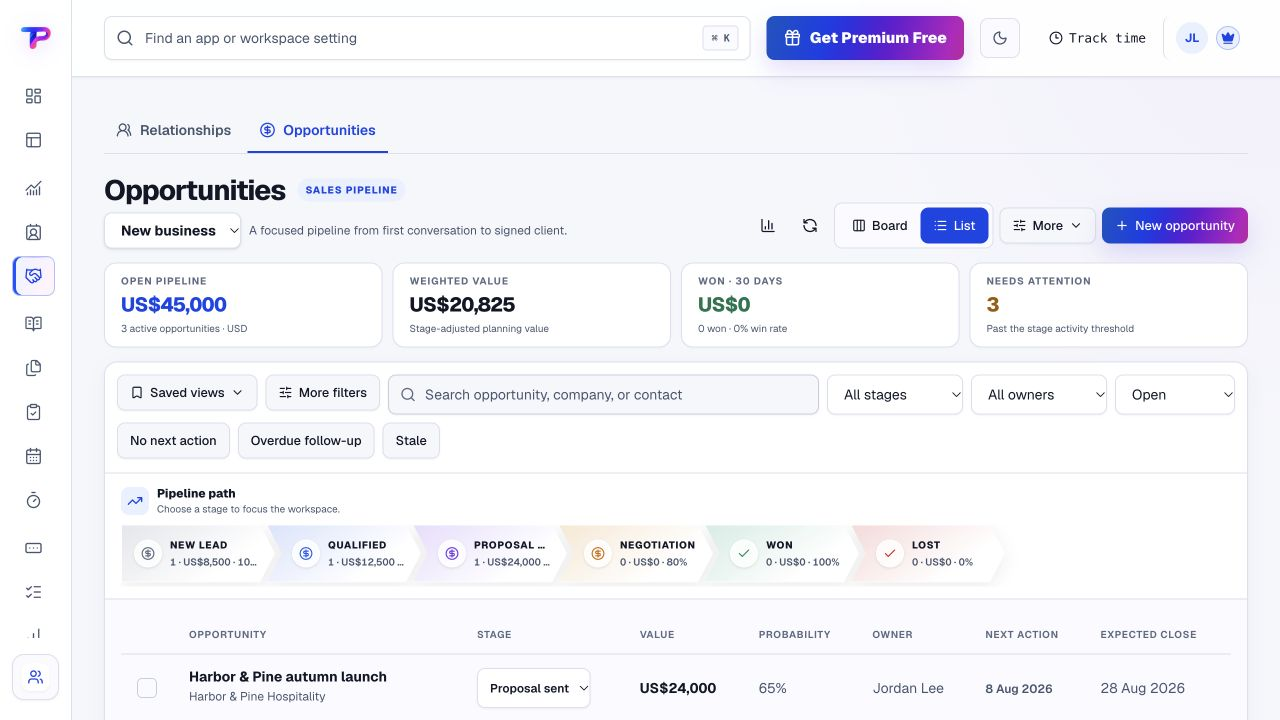Open the documents copy icon in sidebar
Screen dimensions: 1280x720
pos(33,368)
